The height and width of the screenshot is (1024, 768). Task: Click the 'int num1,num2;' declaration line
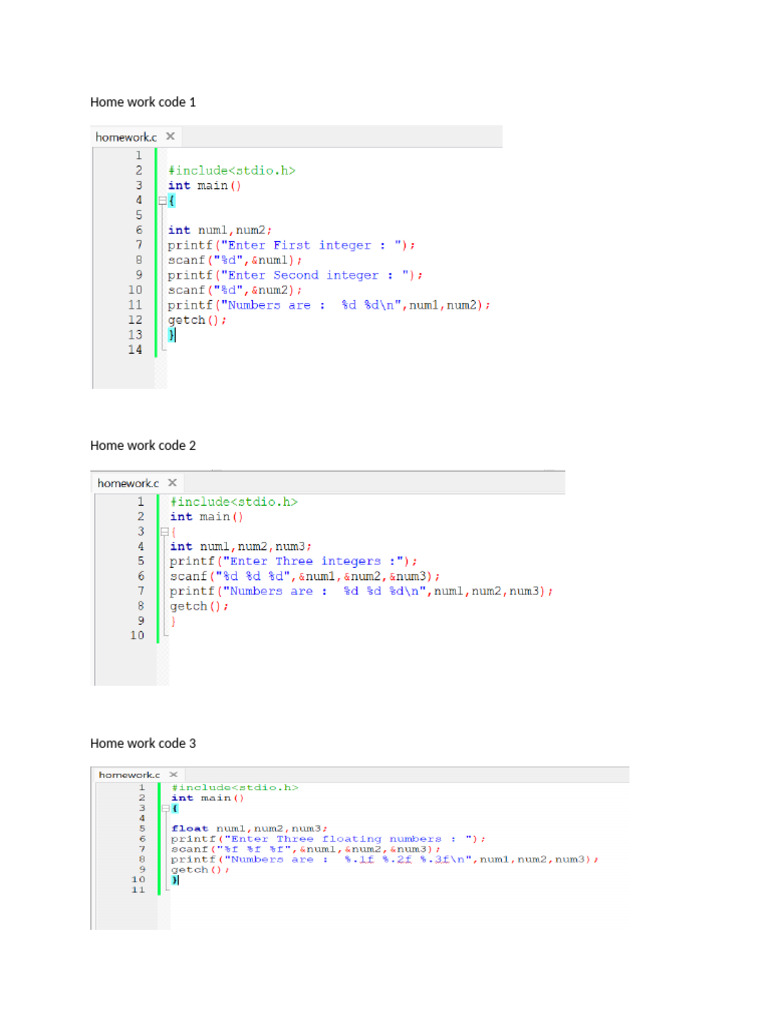tap(219, 231)
